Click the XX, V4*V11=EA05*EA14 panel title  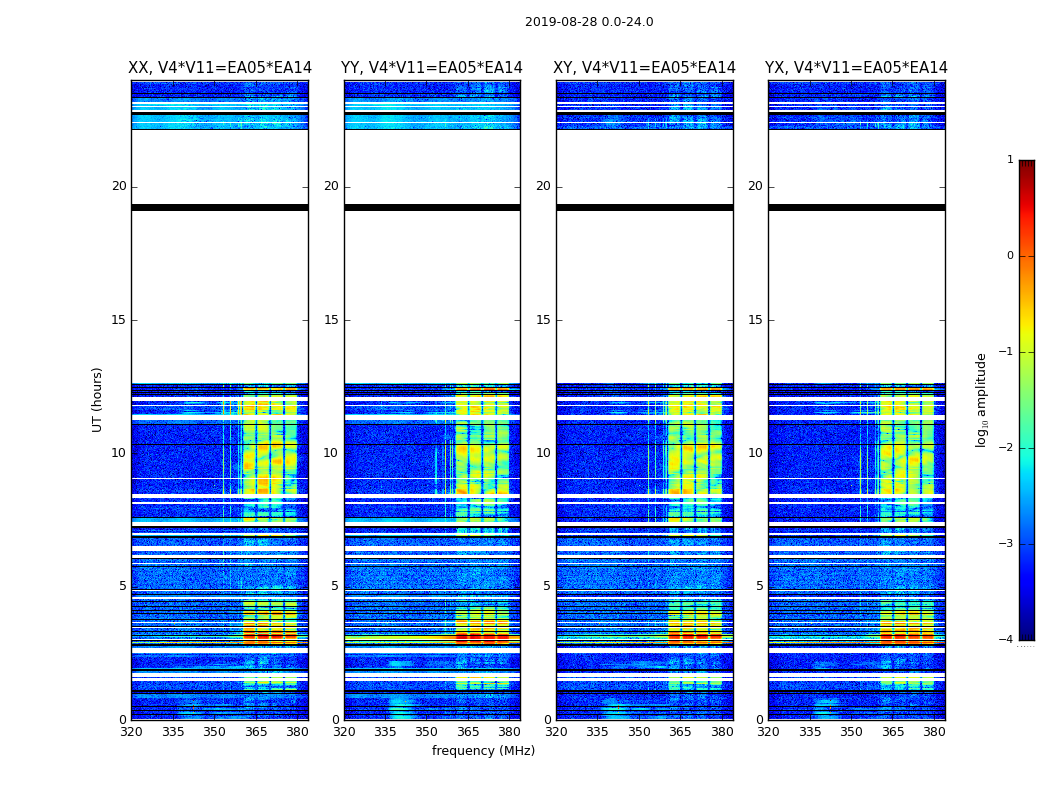point(220,68)
